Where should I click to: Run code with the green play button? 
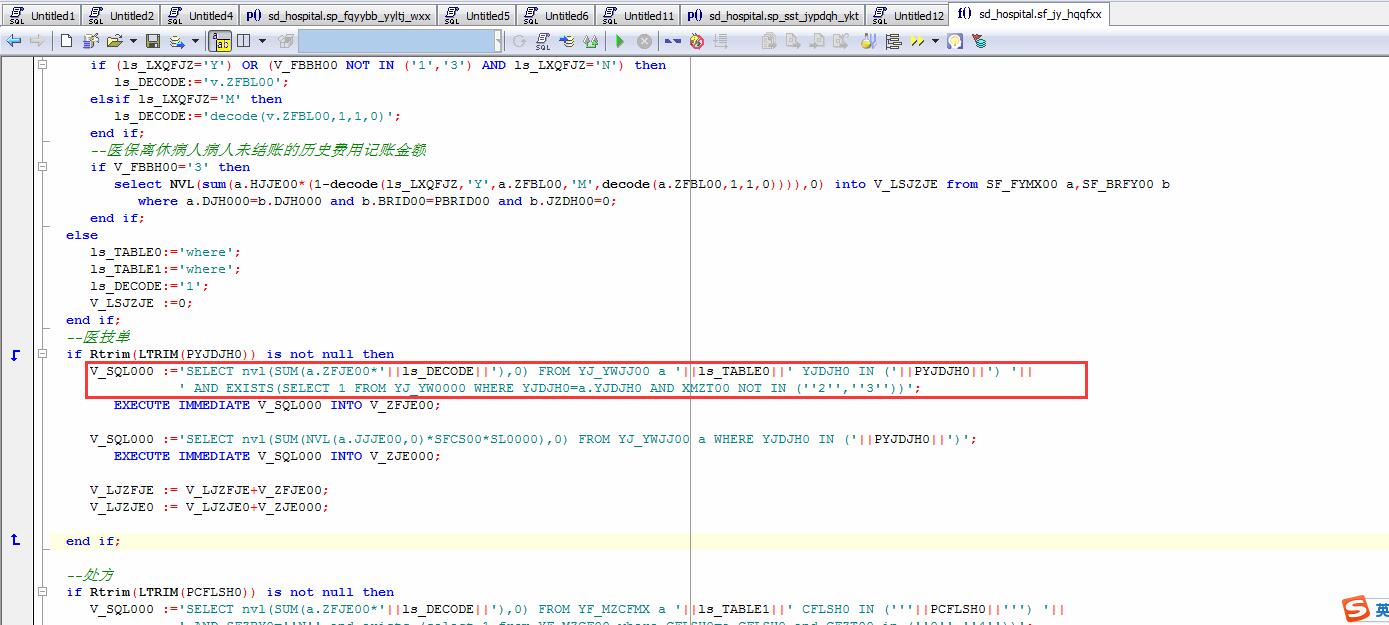(x=619, y=41)
